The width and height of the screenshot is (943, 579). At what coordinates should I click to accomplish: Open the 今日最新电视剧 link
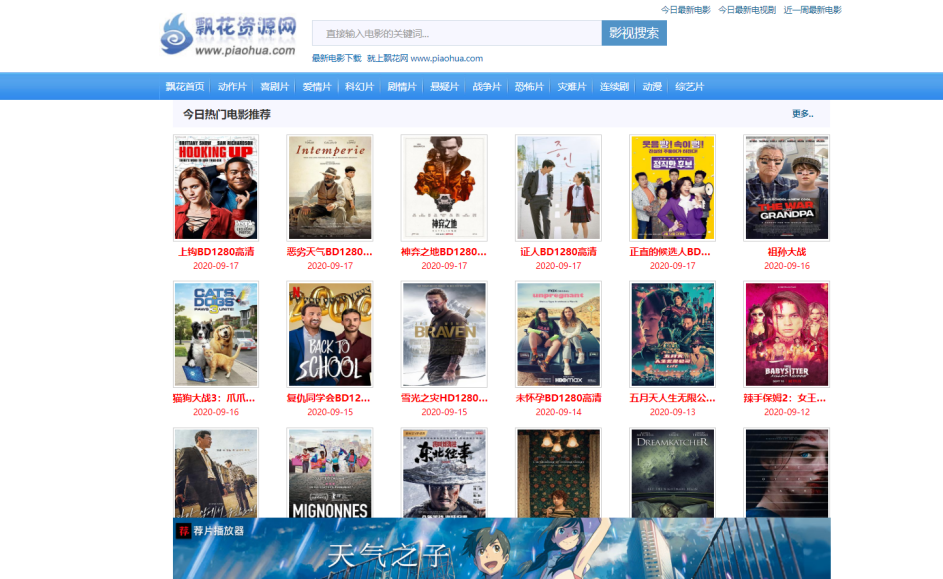coord(747,10)
